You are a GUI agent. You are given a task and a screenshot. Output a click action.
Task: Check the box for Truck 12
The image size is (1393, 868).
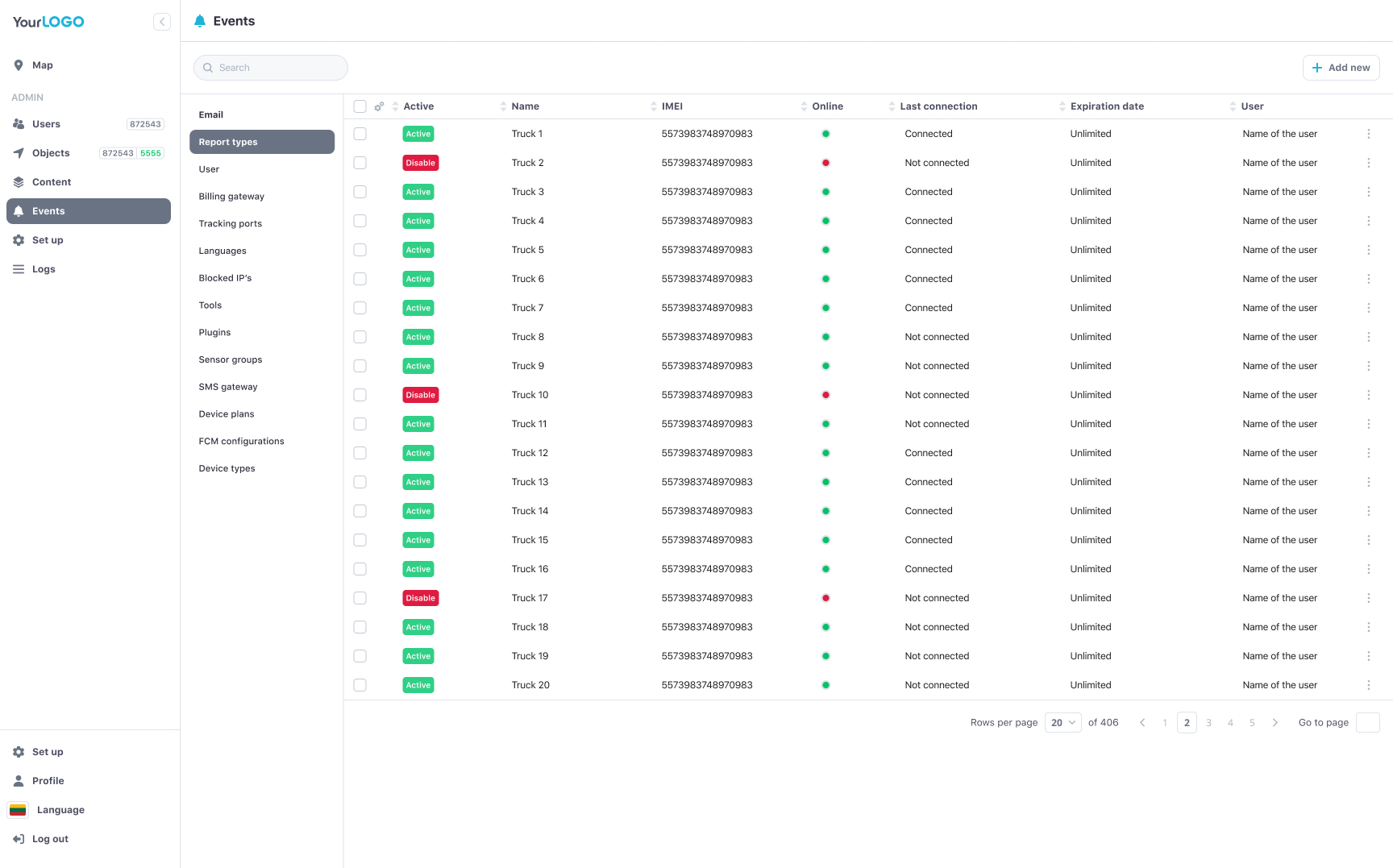(360, 453)
